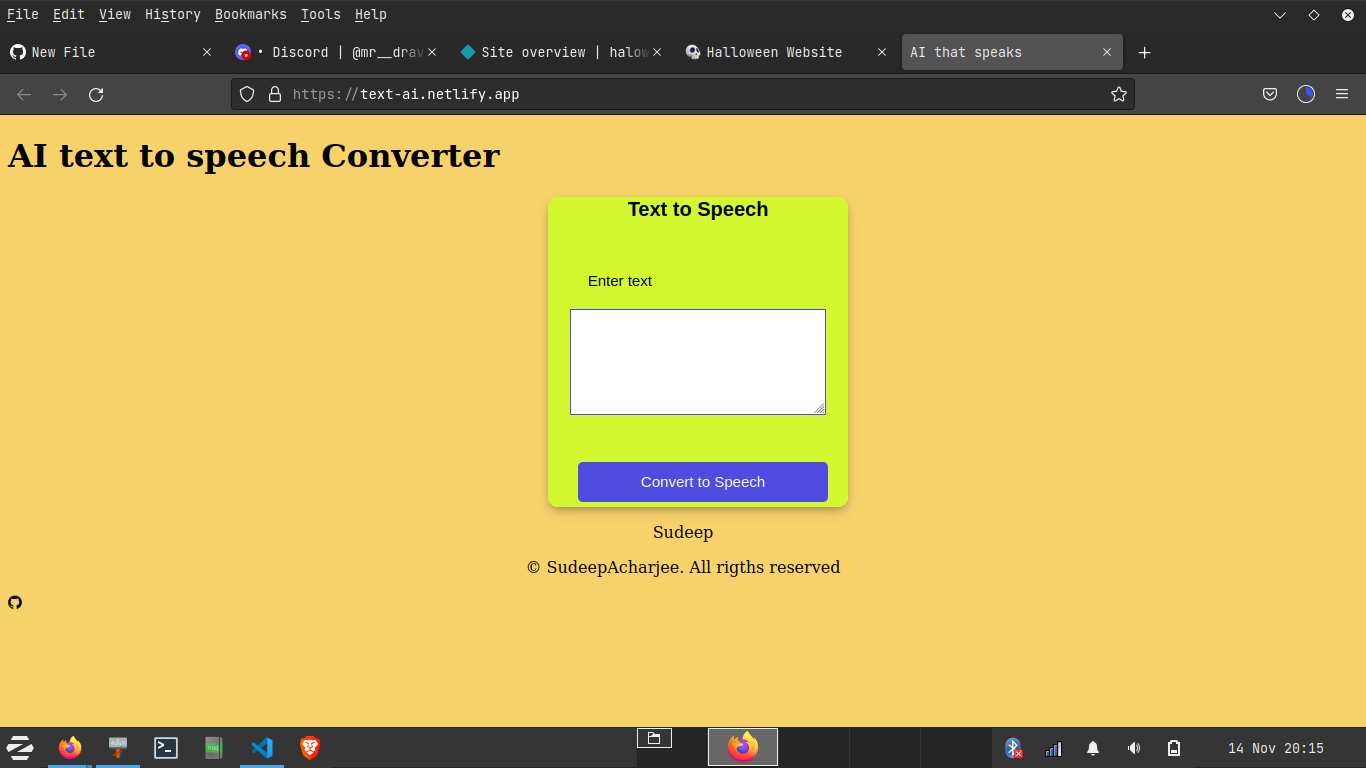Click inside the Enter text box
The height and width of the screenshot is (768, 1366).
(x=697, y=362)
